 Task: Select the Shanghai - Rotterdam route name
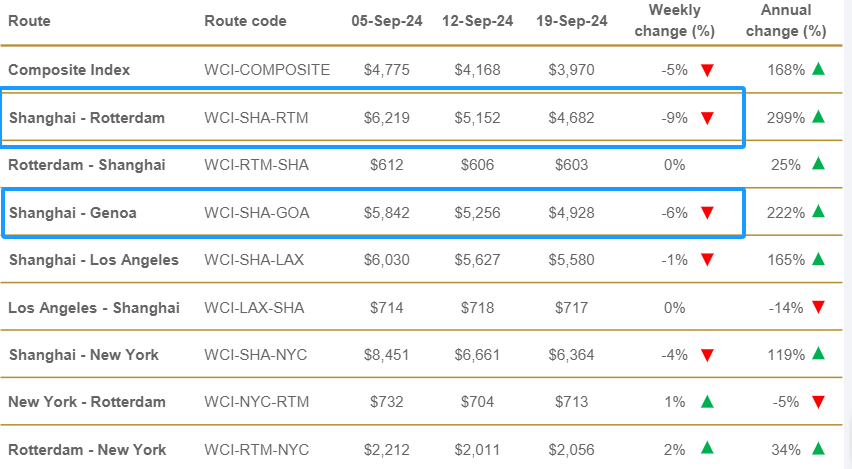click(x=87, y=118)
